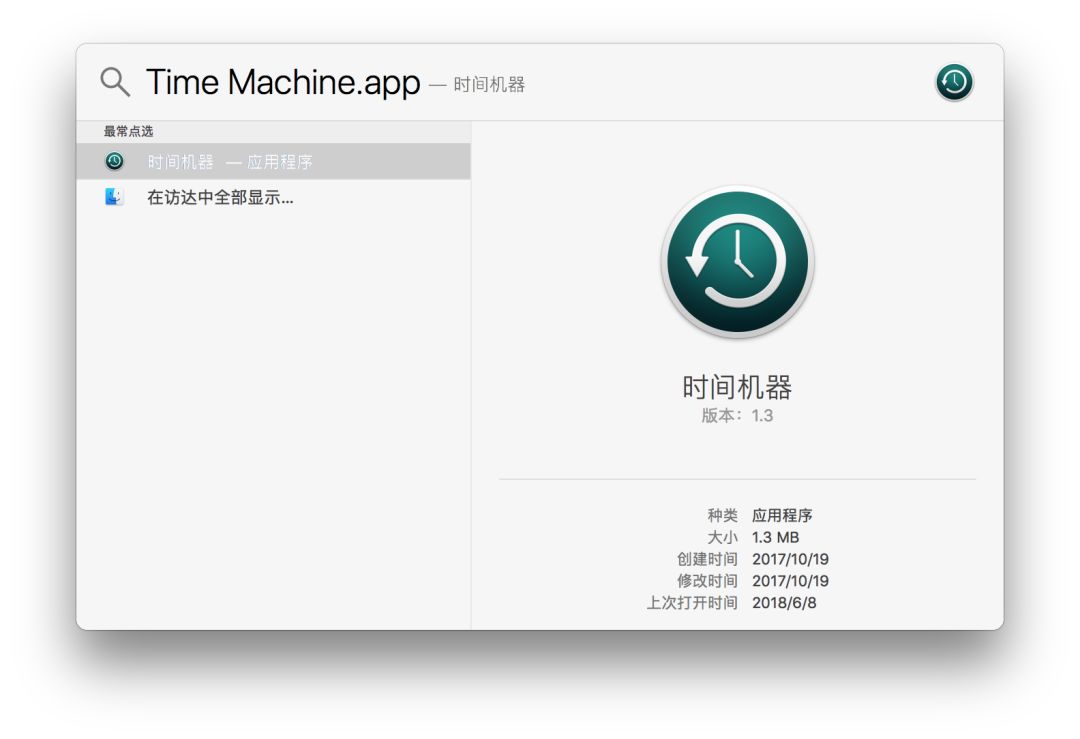The image size is (1080, 739).
Task: Click the small Time Machine icon in results
Action: [x=115, y=161]
